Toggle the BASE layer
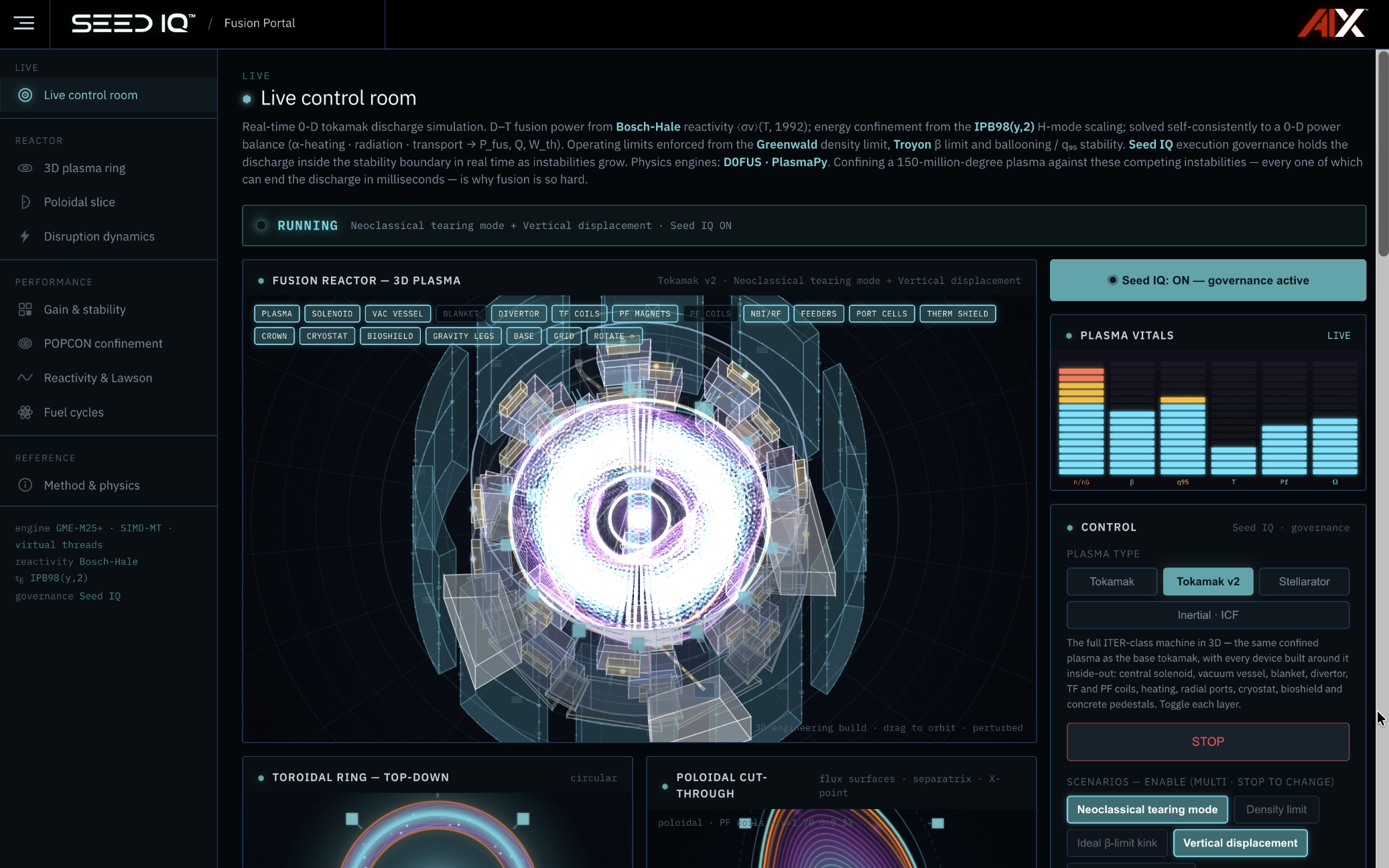 pos(524,336)
